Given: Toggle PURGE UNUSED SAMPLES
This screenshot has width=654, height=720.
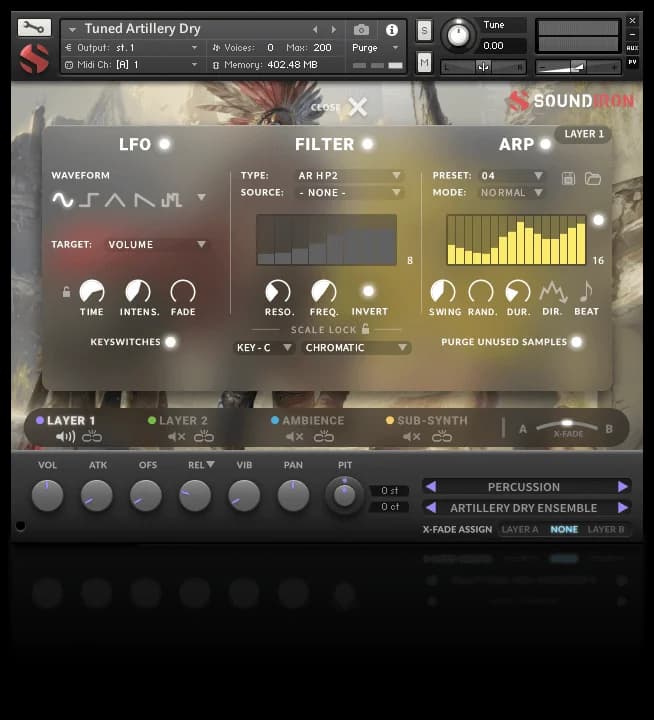Looking at the screenshot, I should coord(576,342).
